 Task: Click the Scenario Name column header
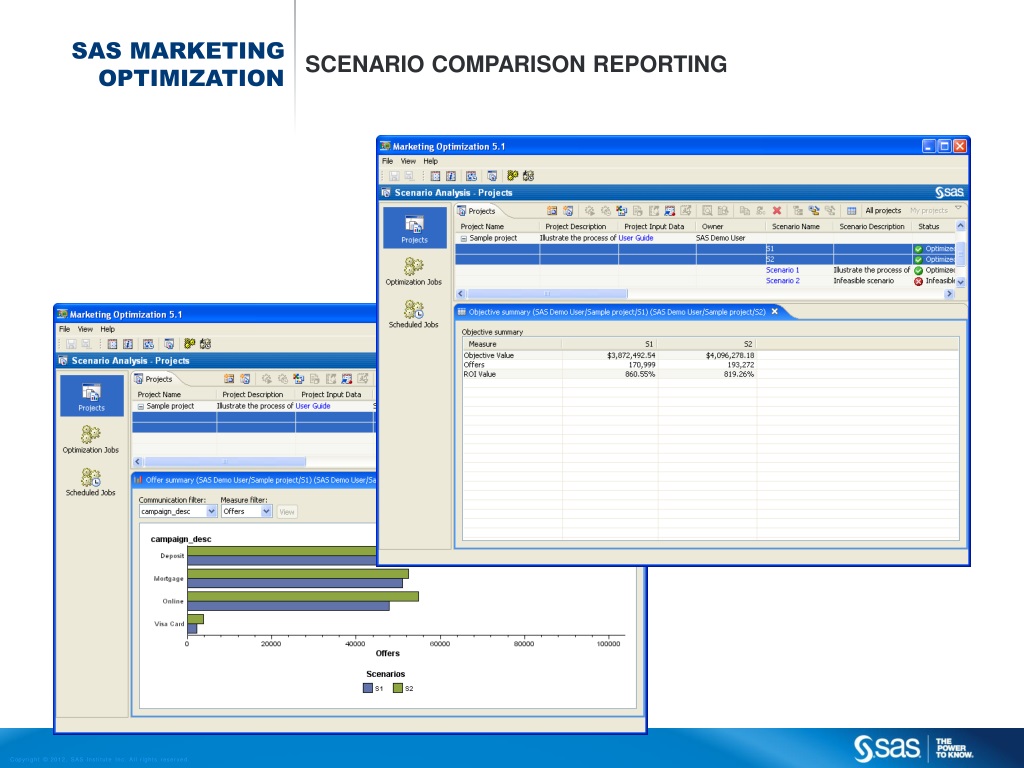tap(799, 227)
